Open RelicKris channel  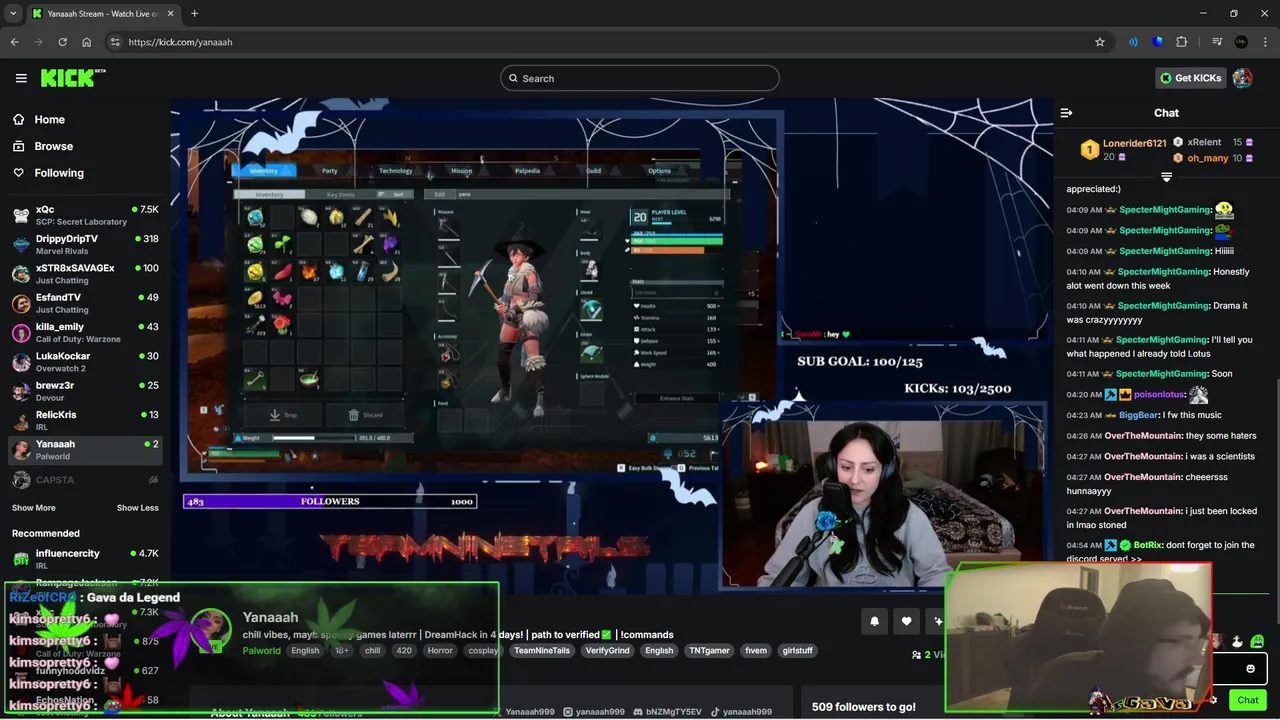tap(84, 420)
